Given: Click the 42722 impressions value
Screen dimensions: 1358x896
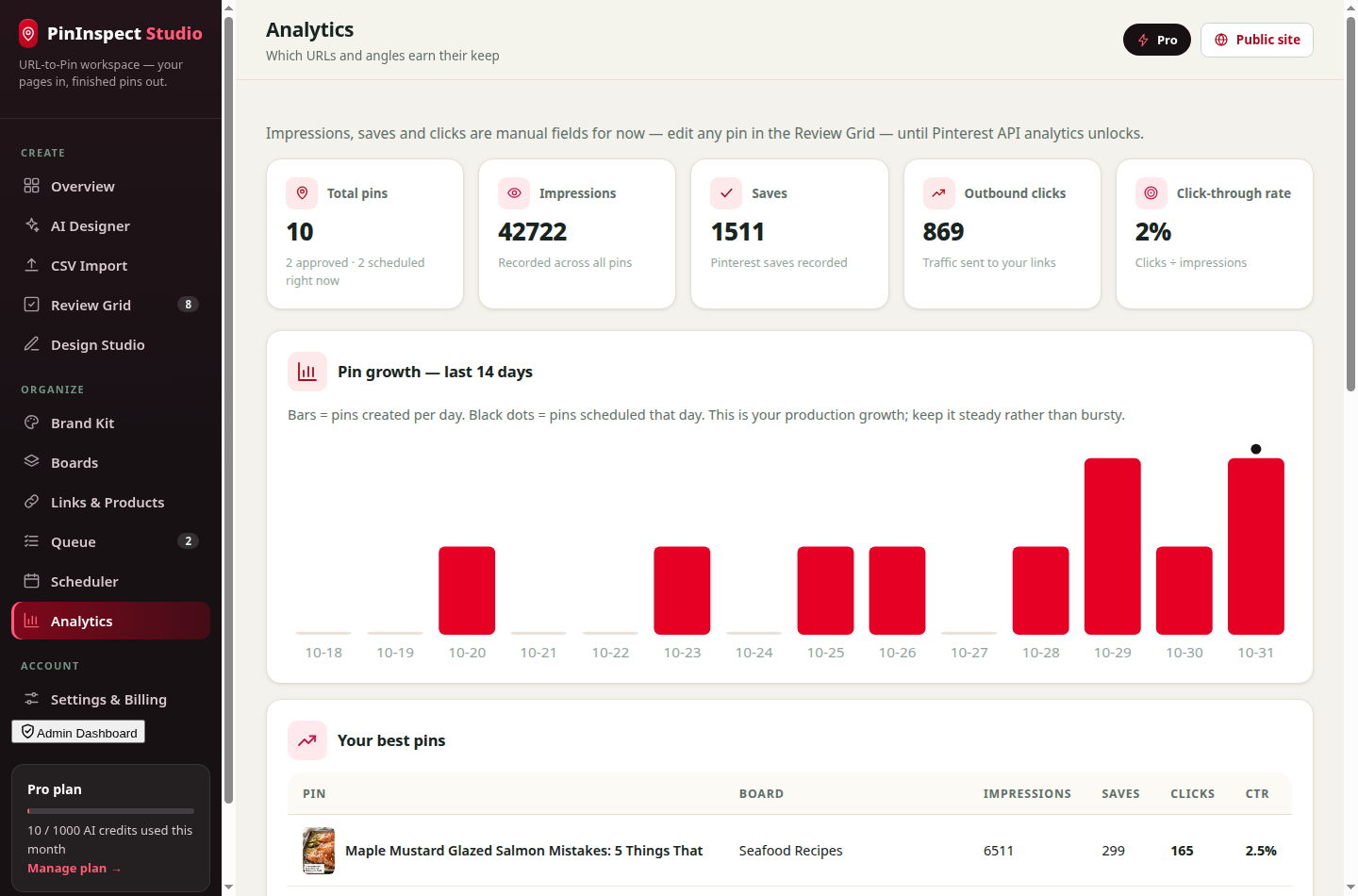Looking at the screenshot, I should 533,232.
